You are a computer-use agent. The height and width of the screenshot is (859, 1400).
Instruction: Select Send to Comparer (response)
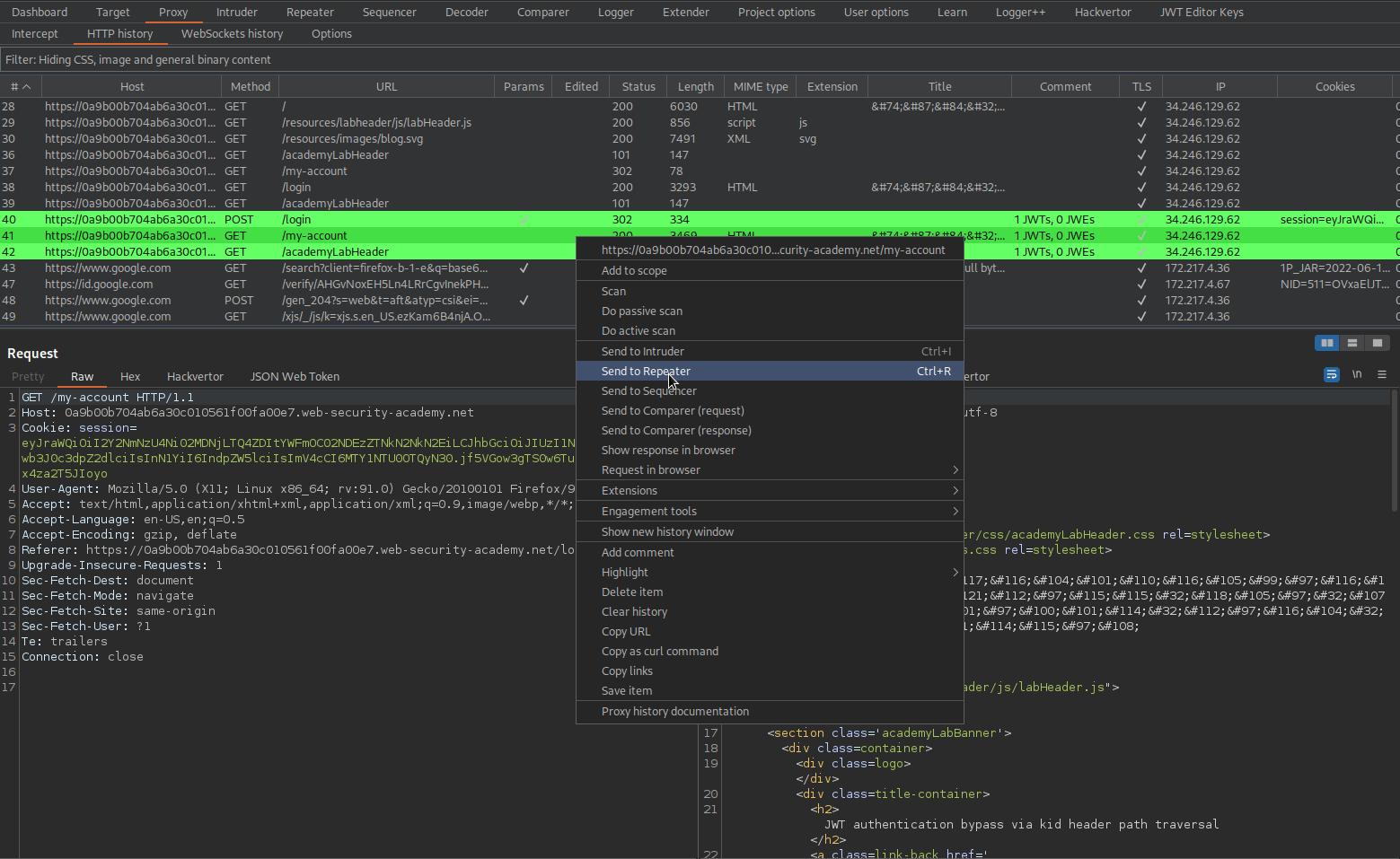770,431
